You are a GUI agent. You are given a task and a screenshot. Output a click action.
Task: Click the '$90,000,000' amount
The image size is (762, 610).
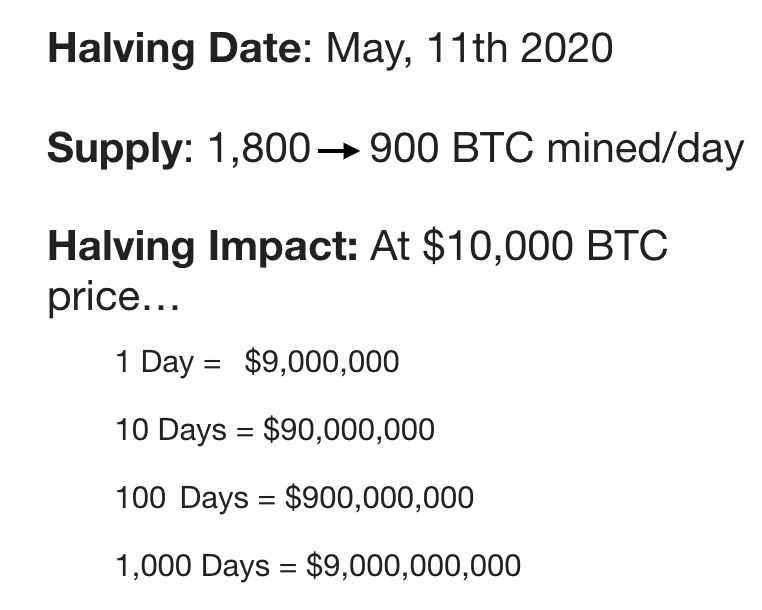pos(349,430)
